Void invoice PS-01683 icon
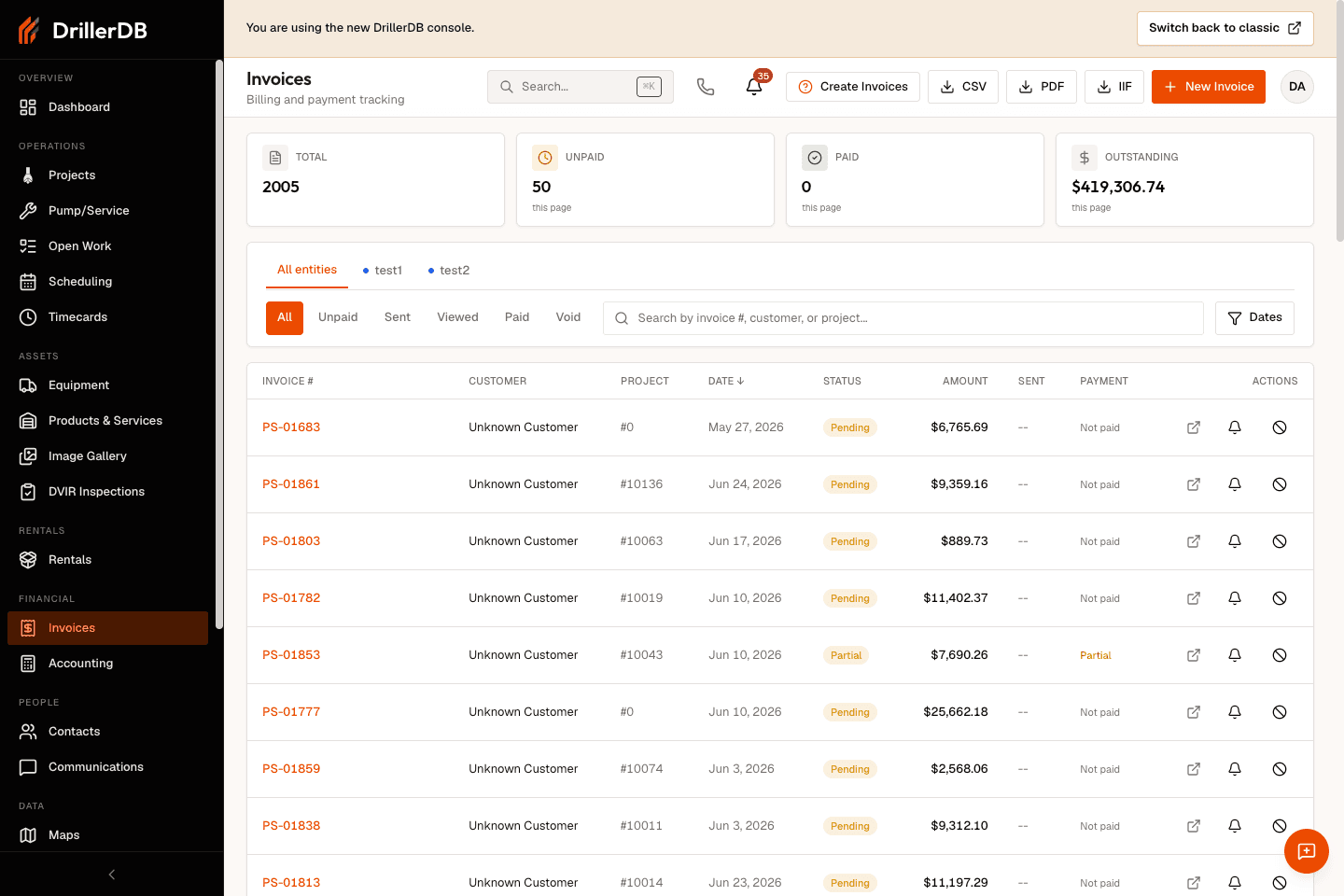This screenshot has height=896, width=1344. [1280, 427]
